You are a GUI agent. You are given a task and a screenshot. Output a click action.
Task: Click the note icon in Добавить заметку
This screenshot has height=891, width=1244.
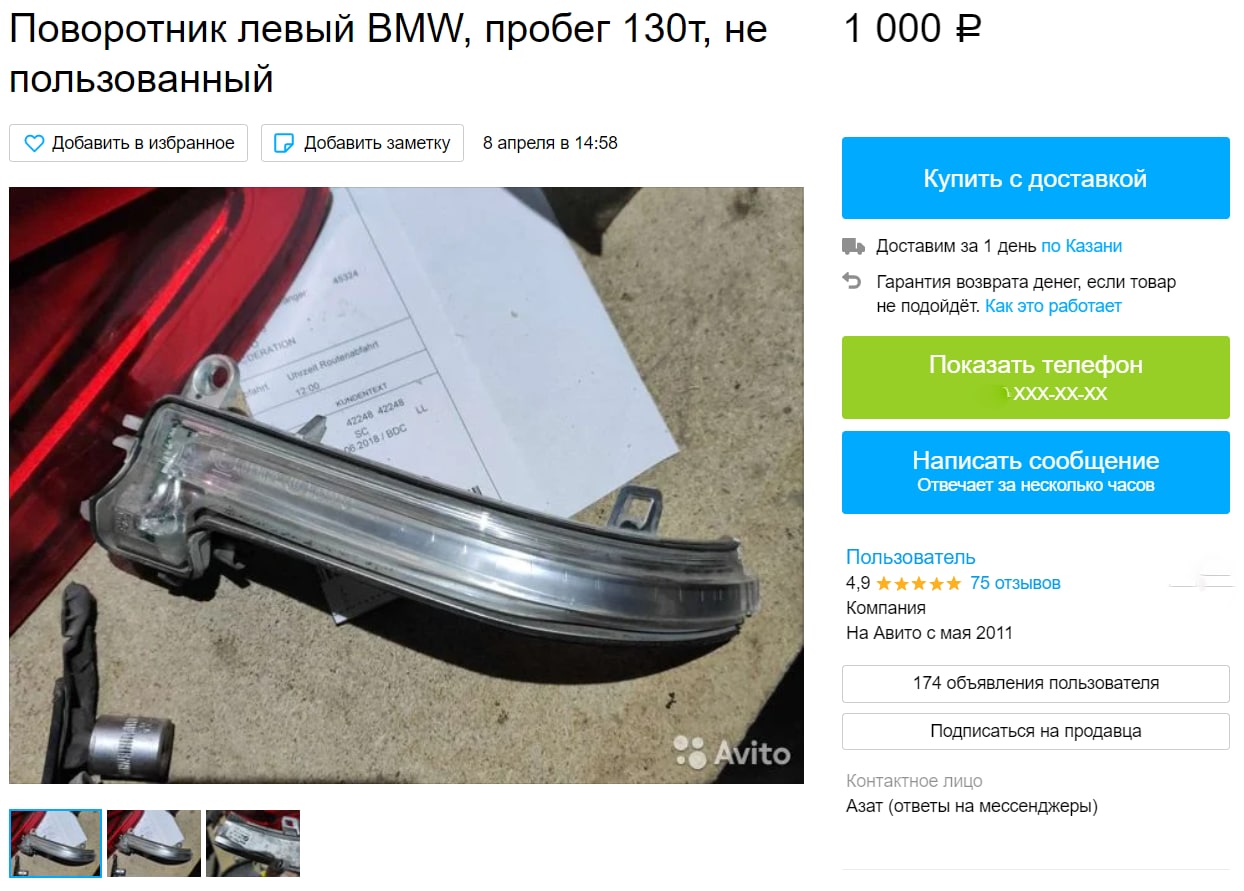[284, 143]
